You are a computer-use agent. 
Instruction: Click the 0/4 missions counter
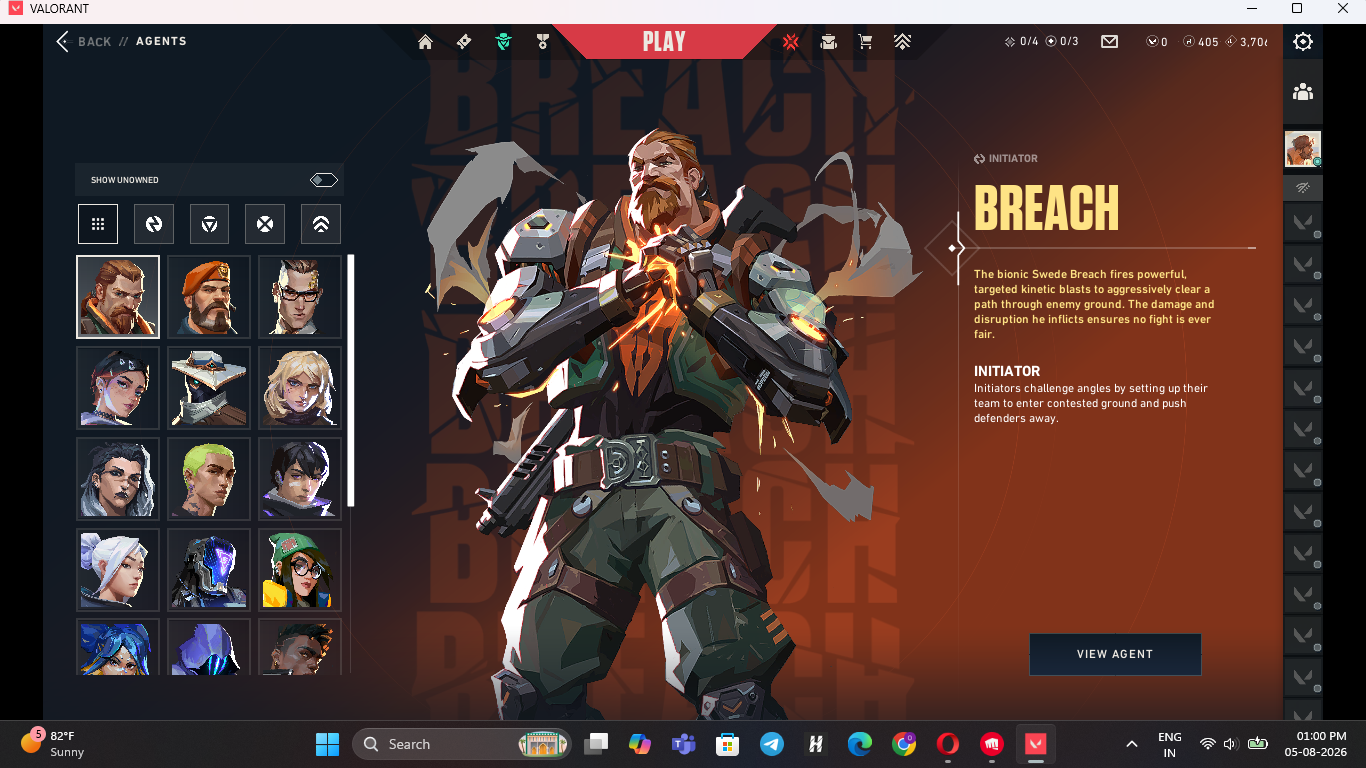point(1021,42)
